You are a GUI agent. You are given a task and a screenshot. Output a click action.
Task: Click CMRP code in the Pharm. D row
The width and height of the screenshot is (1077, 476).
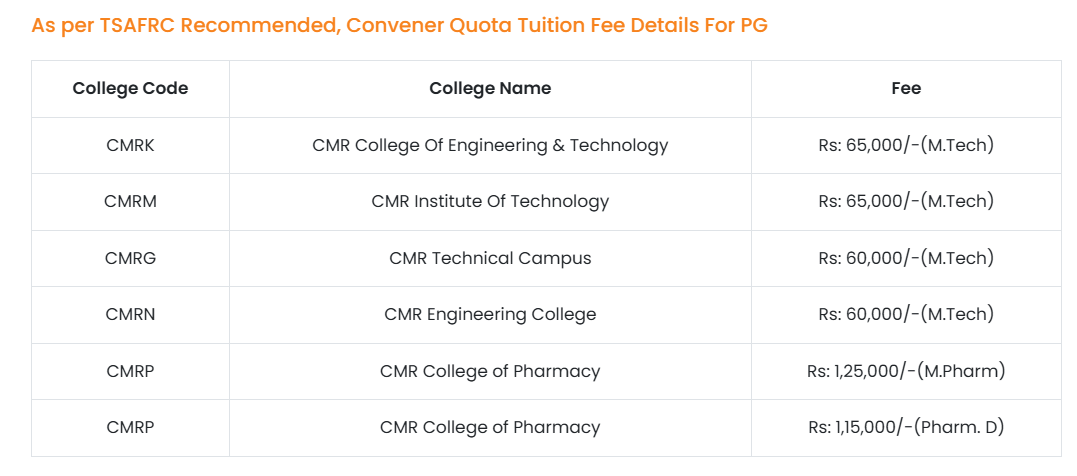coord(130,427)
